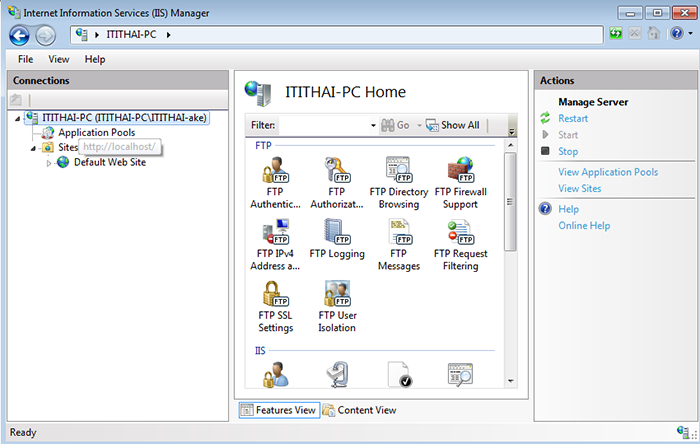Switch to Features View tab

(x=279, y=410)
